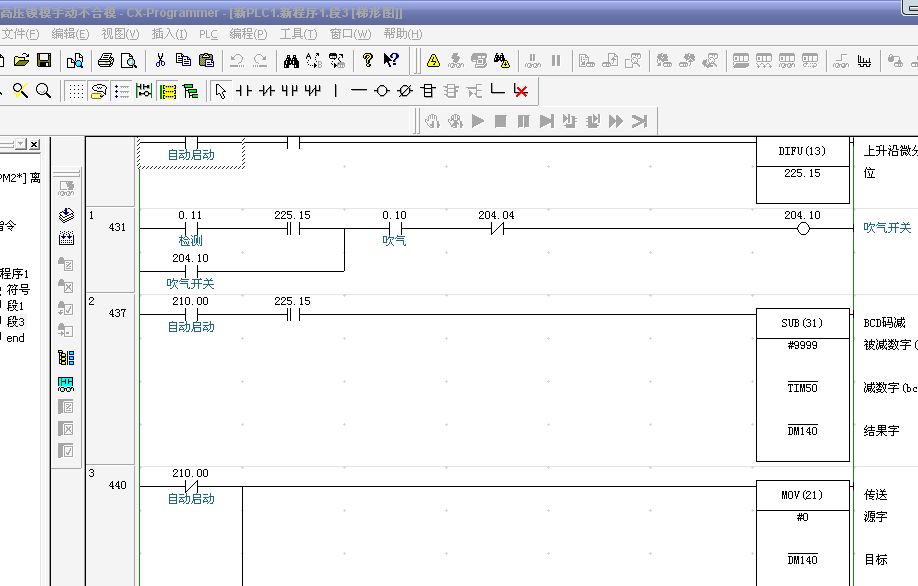Click the Save file toolbar icon
The image size is (918, 586).
(x=43, y=61)
